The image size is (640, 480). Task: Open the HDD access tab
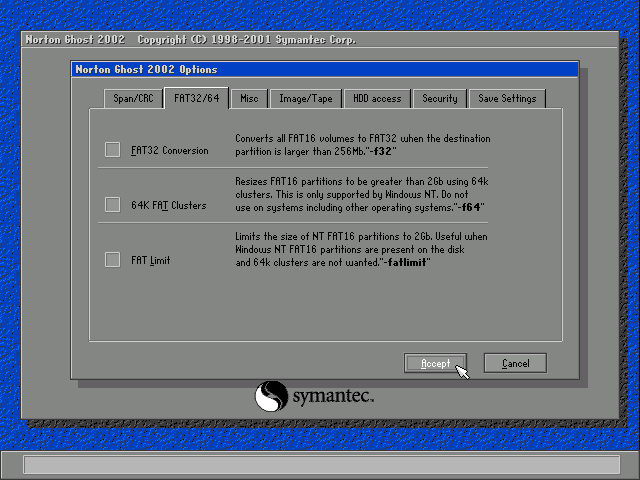pos(377,99)
